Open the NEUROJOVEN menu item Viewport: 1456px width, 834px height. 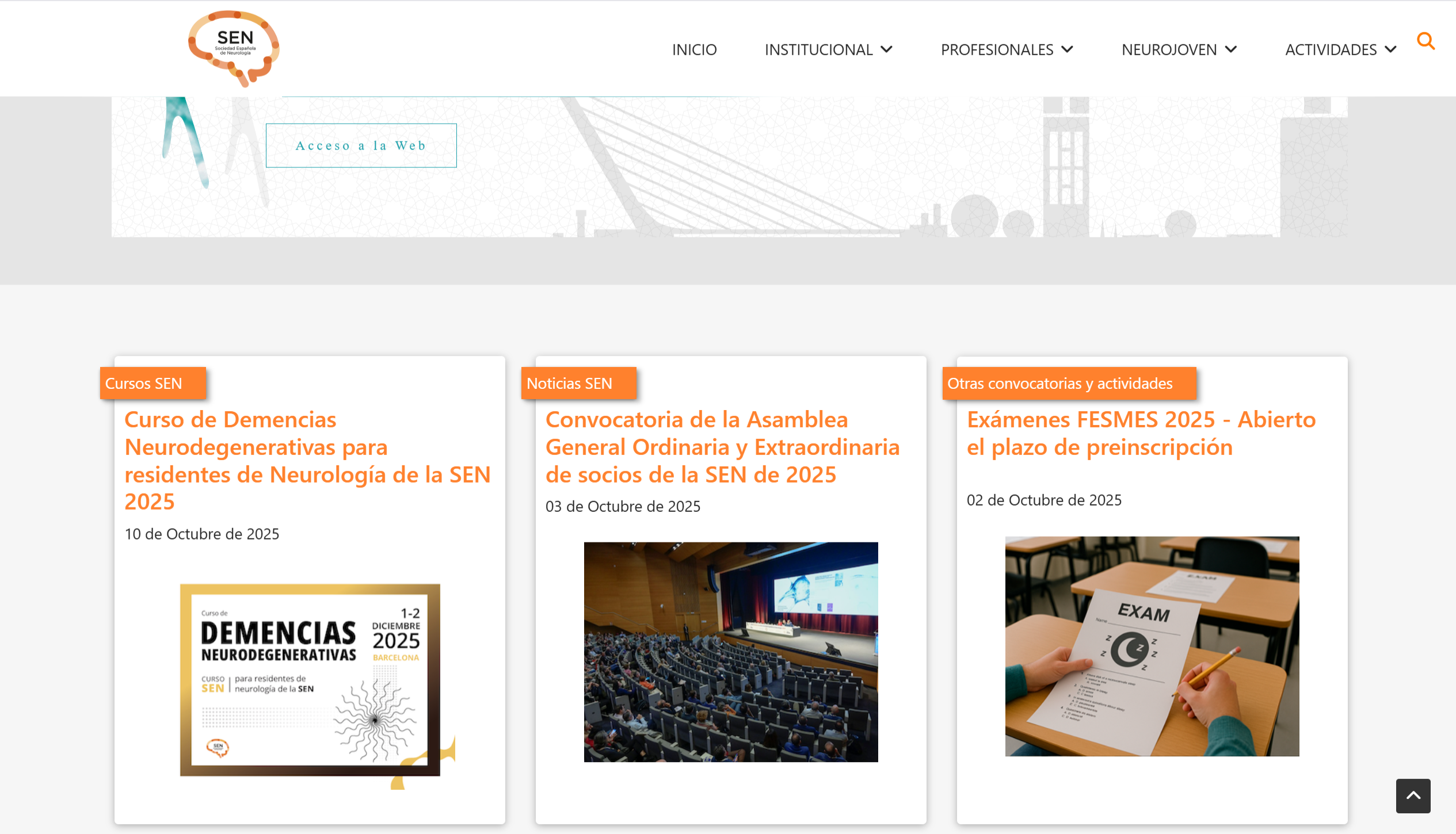1168,49
